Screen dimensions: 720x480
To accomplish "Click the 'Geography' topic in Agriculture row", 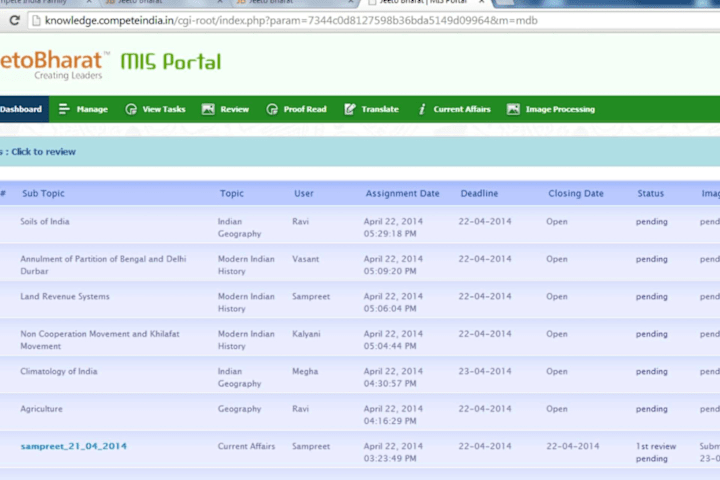I will coord(239,409).
